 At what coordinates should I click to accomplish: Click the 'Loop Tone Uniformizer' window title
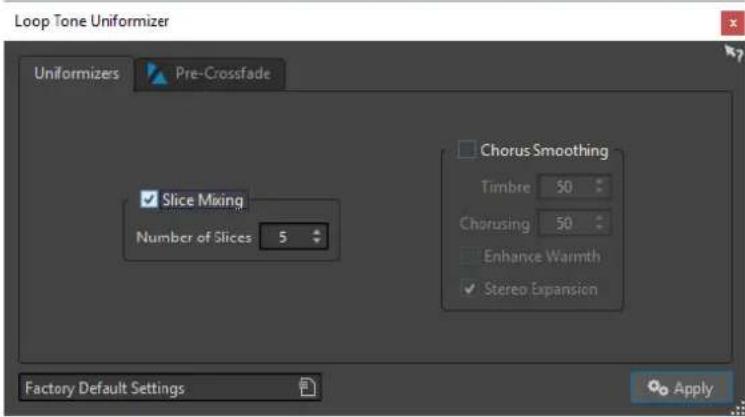[x=92, y=21]
